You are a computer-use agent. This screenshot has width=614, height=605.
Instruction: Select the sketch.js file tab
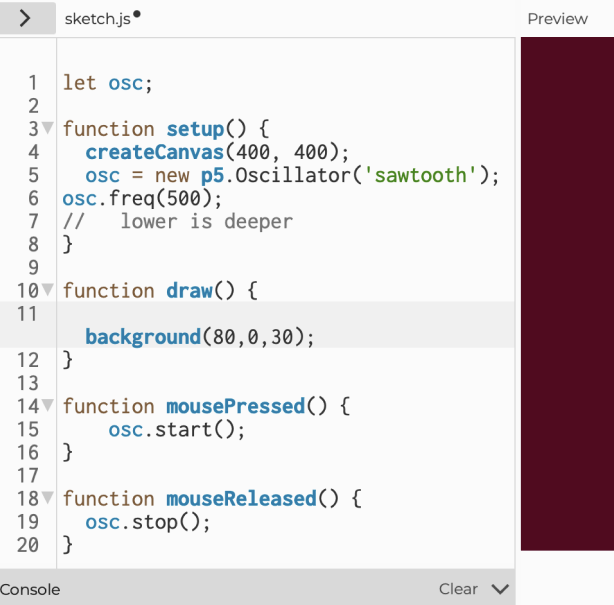97,18
